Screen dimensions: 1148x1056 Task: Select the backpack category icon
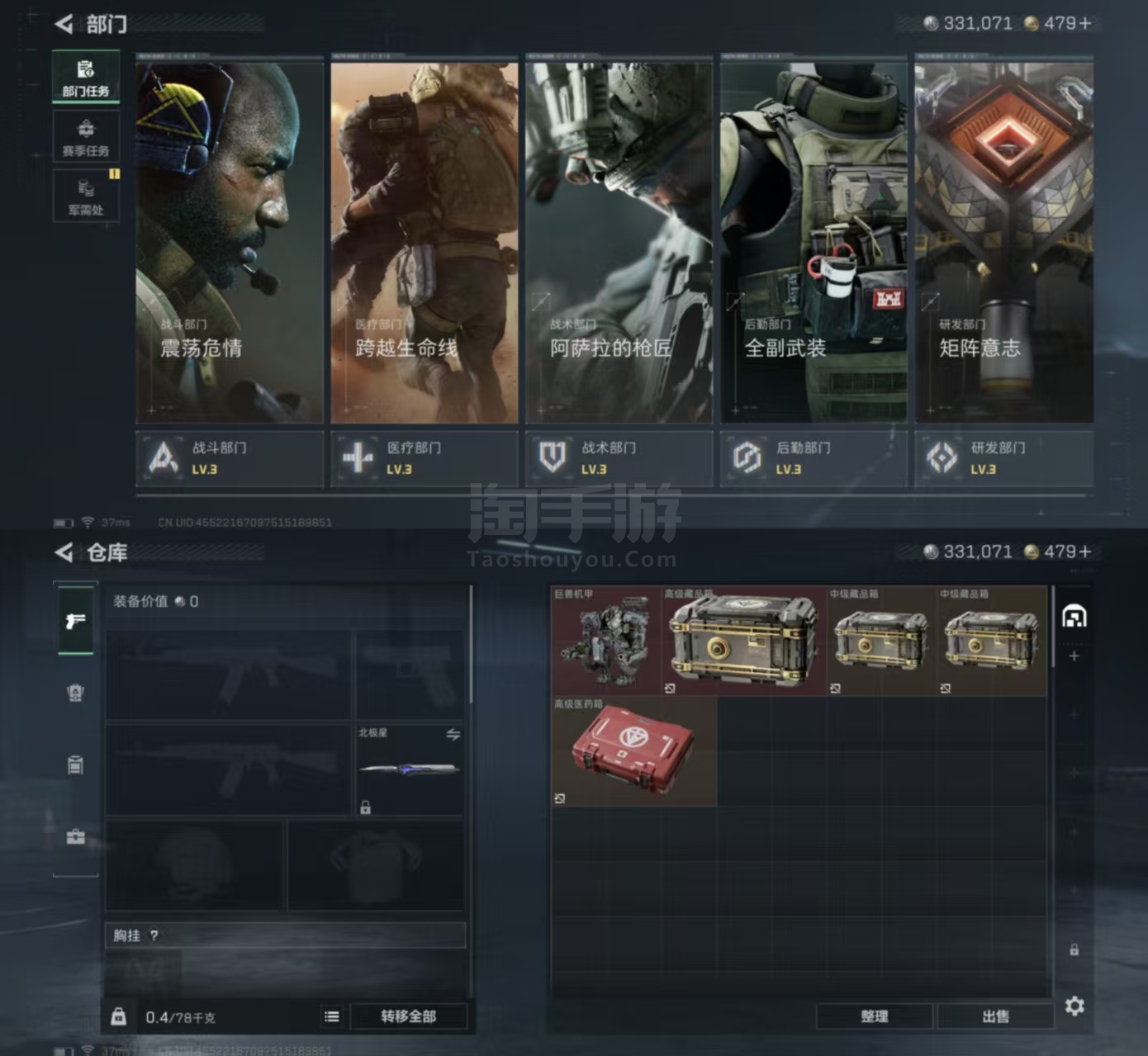click(75, 765)
